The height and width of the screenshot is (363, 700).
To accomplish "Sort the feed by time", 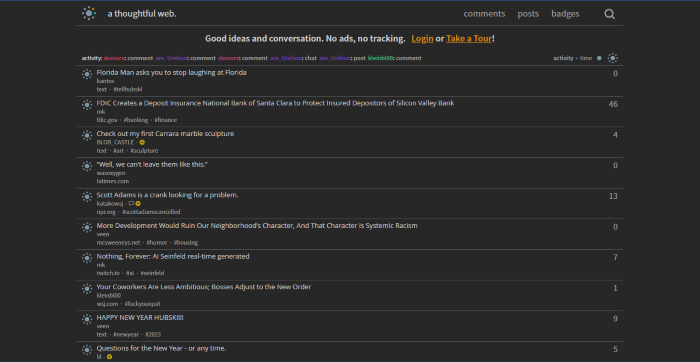I will pyautogui.click(x=586, y=58).
